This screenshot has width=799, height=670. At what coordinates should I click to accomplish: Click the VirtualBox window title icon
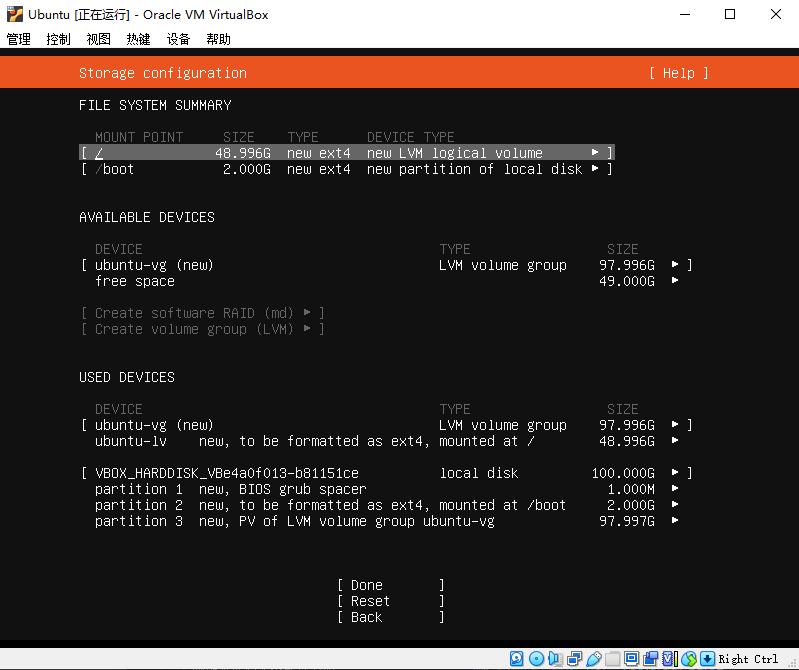click(14, 14)
